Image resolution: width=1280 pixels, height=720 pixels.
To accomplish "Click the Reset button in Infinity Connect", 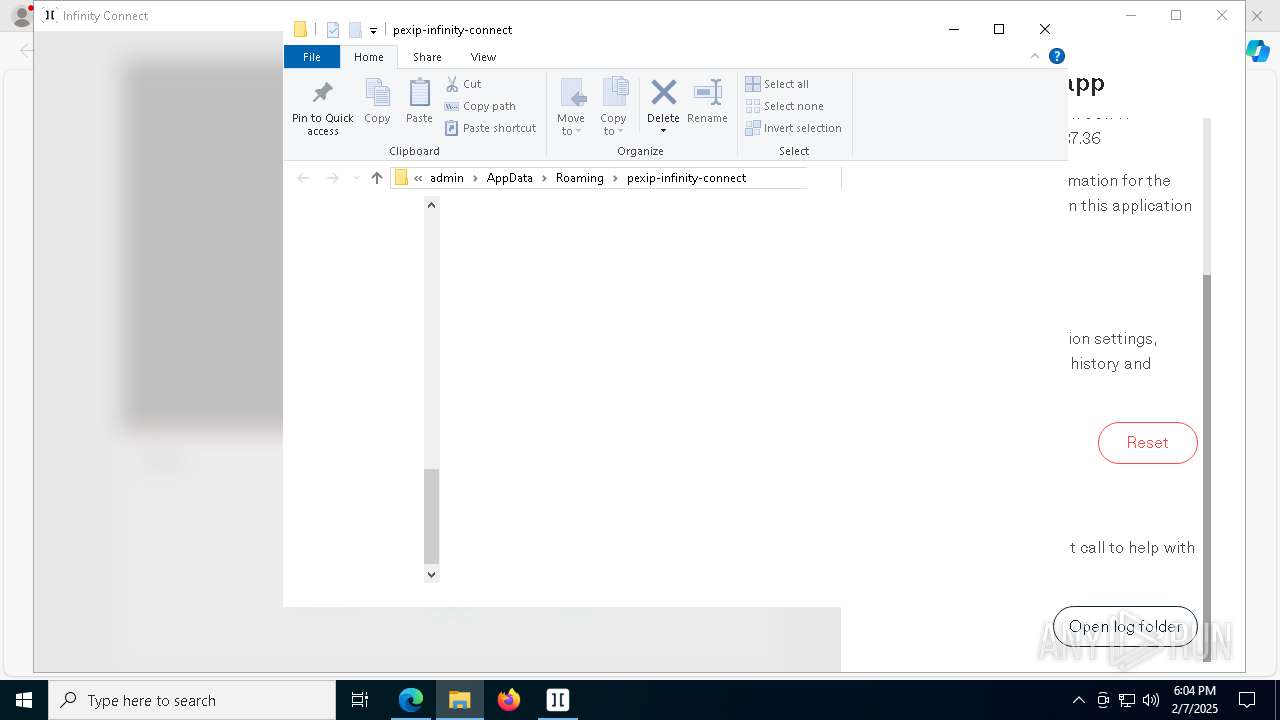I will 1147,443.
